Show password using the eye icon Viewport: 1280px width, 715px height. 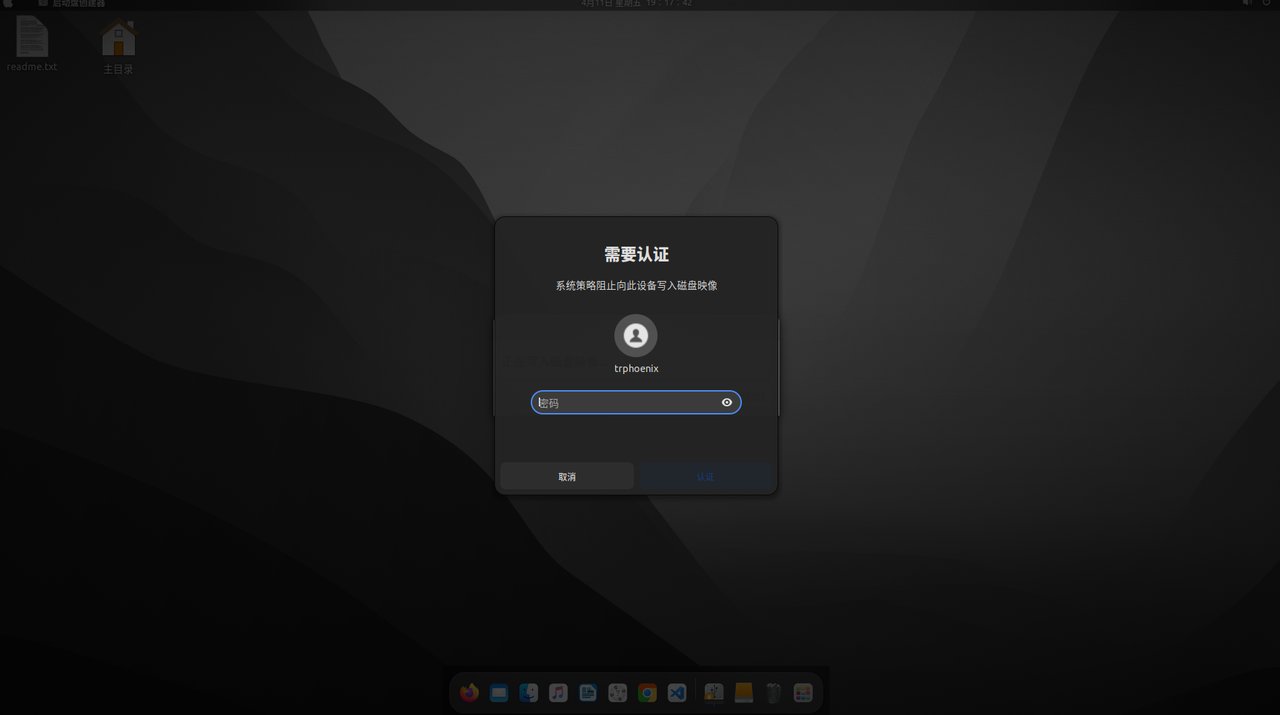pos(727,403)
